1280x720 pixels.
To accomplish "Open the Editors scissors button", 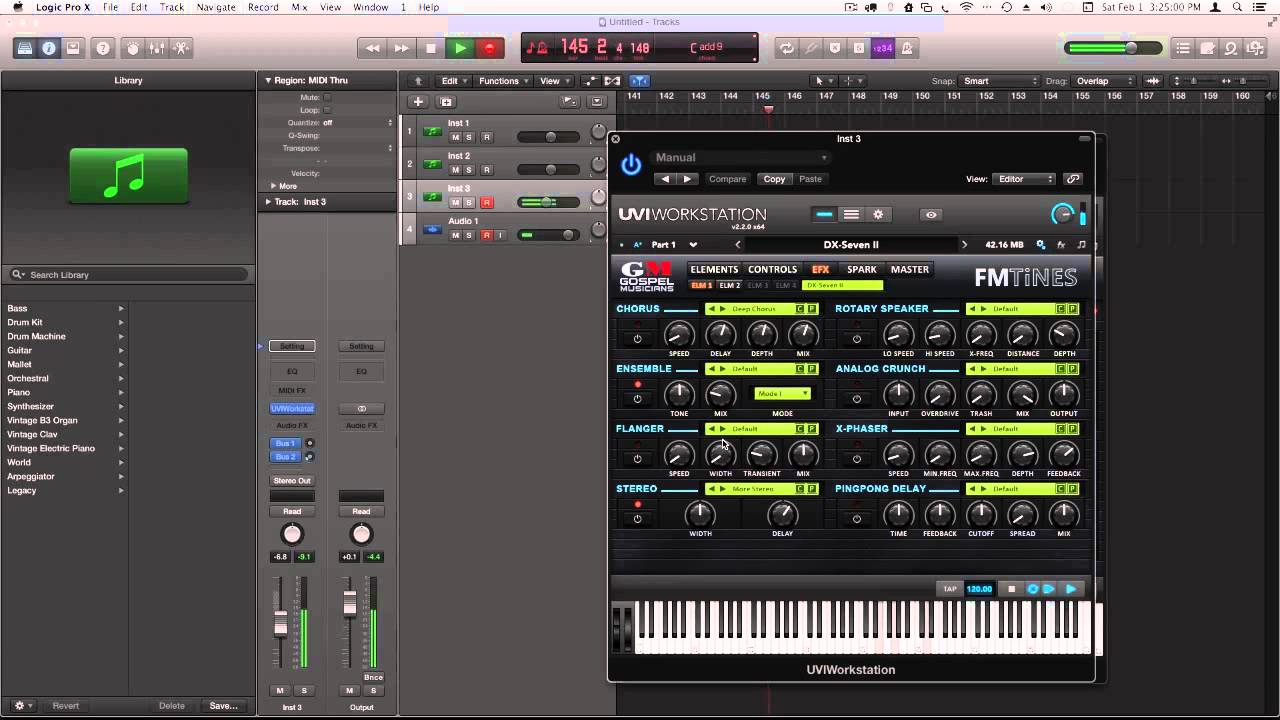I will tap(181, 48).
